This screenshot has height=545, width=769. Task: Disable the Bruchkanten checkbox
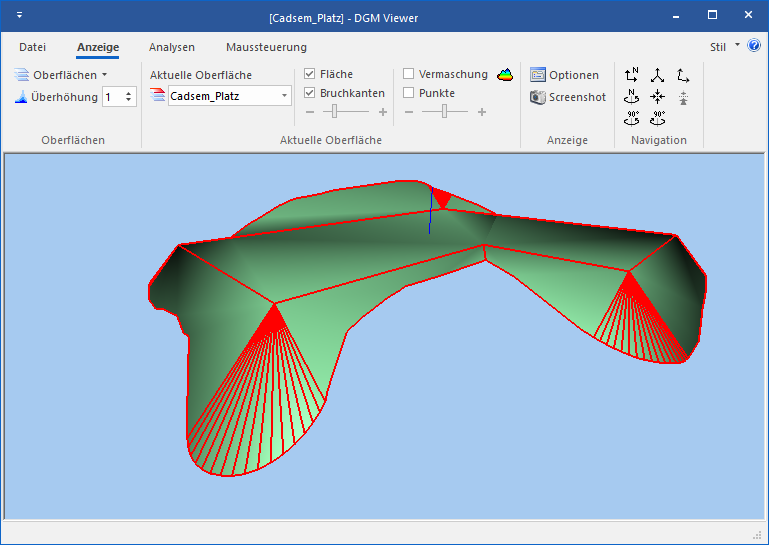[310, 93]
